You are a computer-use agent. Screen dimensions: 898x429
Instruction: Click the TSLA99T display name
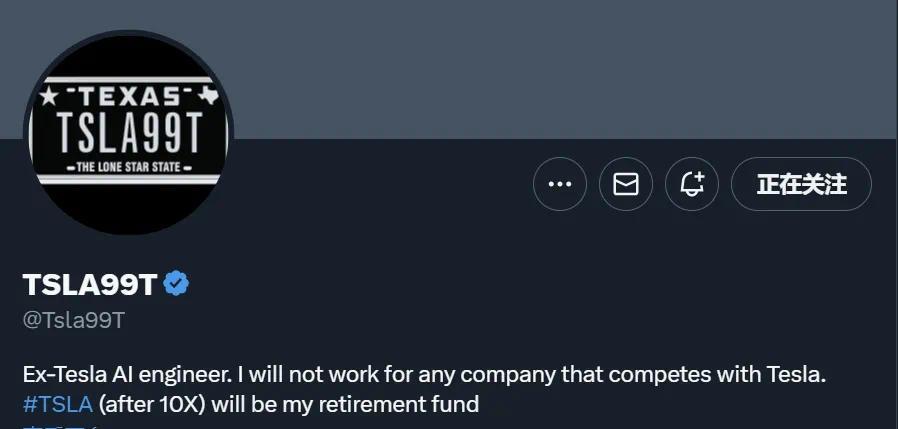coord(90,285)
